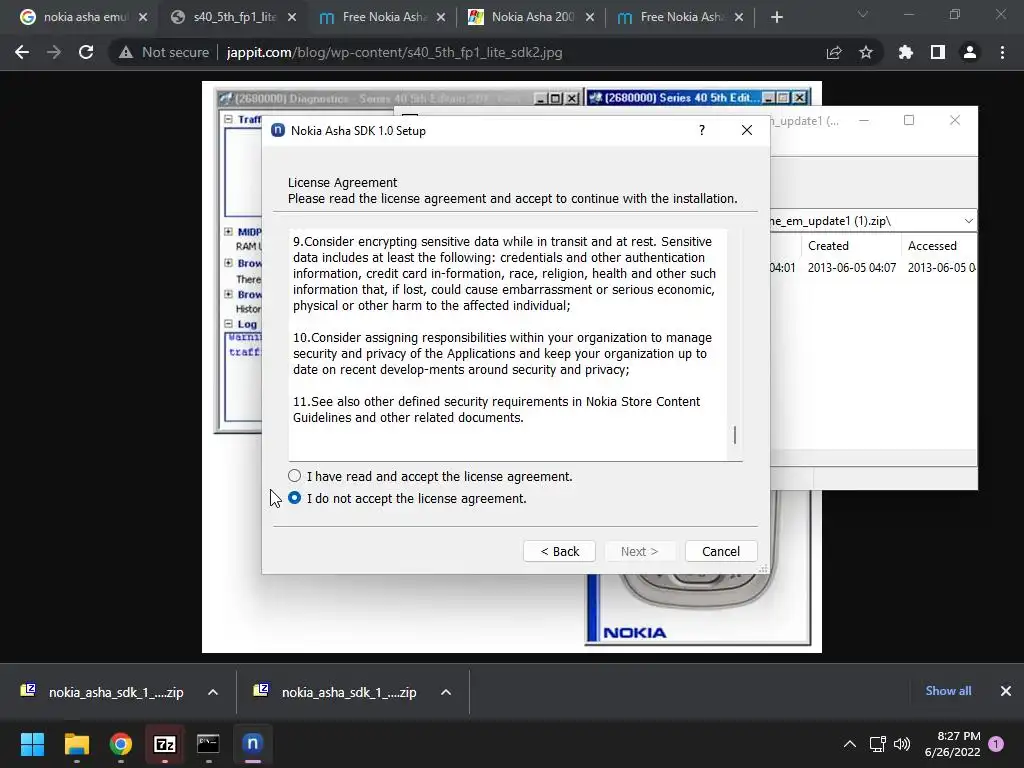Open the 7-Zip path dropdown arrow
This screenshot has width=1024, height=768.
pyautogui.click(x=968, y=221)
